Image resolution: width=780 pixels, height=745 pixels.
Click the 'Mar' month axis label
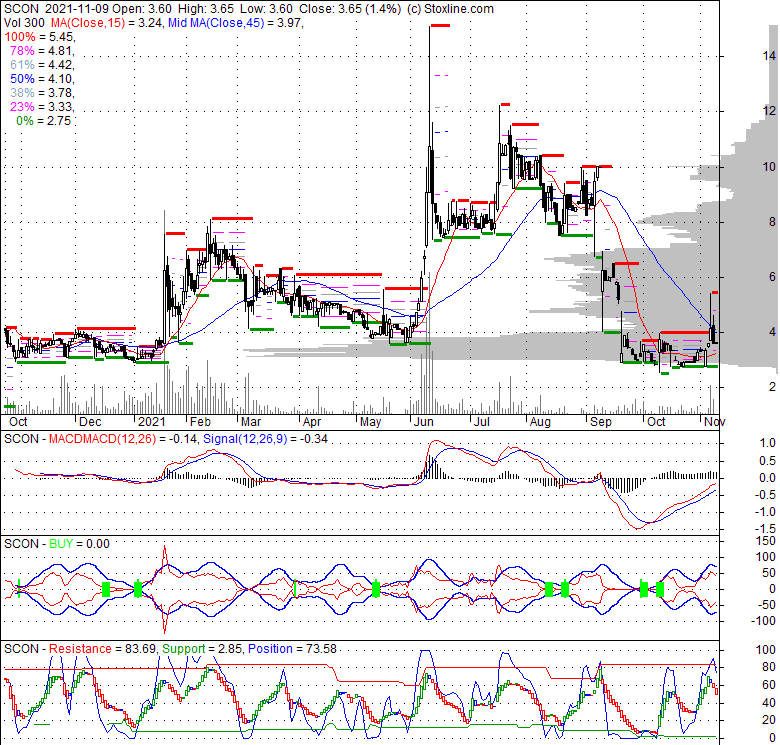point(251,422)
